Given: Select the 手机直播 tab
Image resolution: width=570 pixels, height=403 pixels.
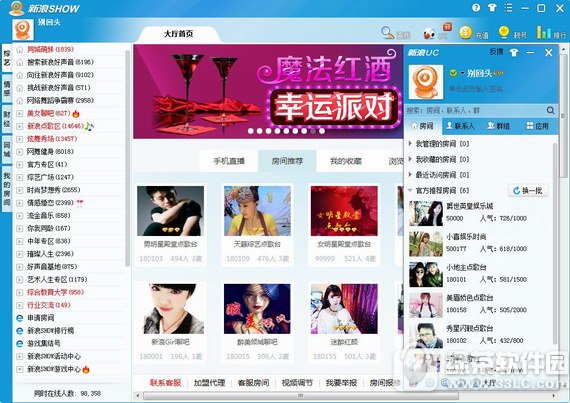Looking at the screenshot, I should point(229,161).
